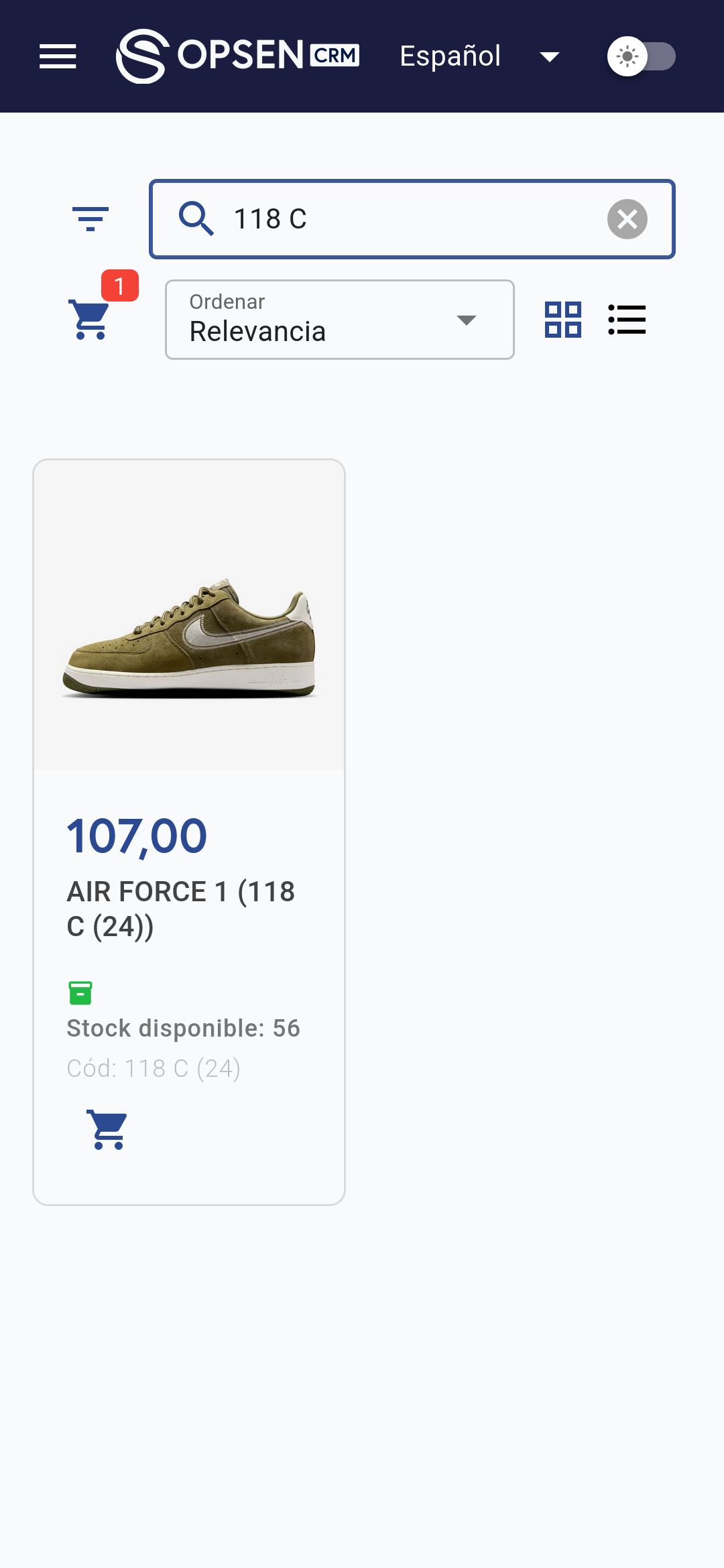The image size is (724, 1568).
Task: Click the green stock box icon
Action: coord(80,992)
